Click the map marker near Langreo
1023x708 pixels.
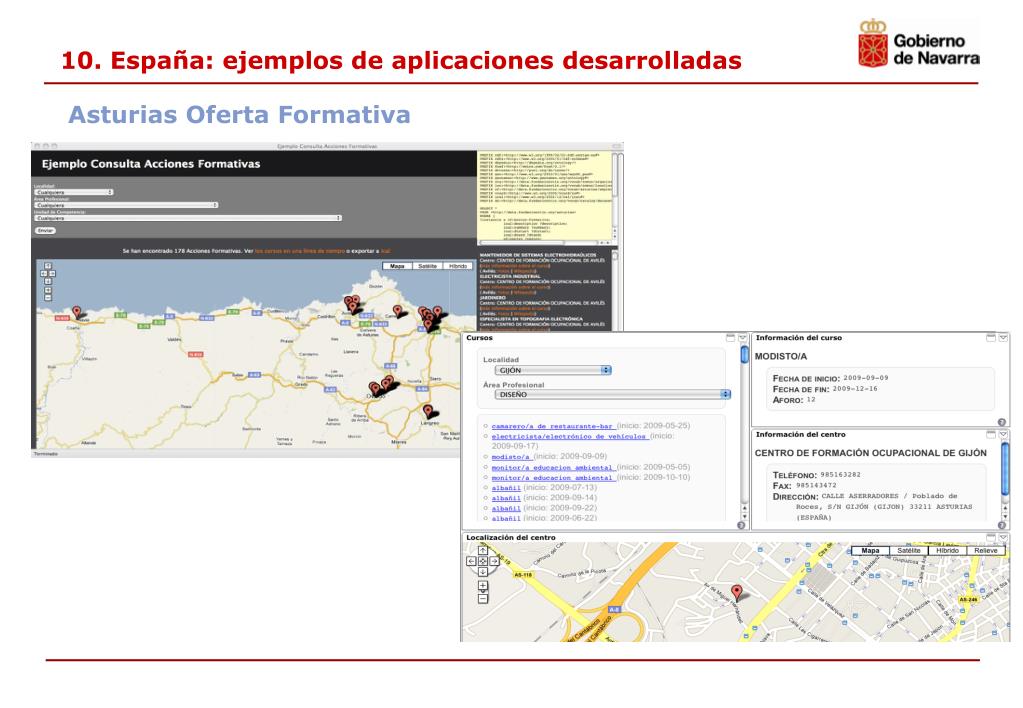[x=428, y=411]
